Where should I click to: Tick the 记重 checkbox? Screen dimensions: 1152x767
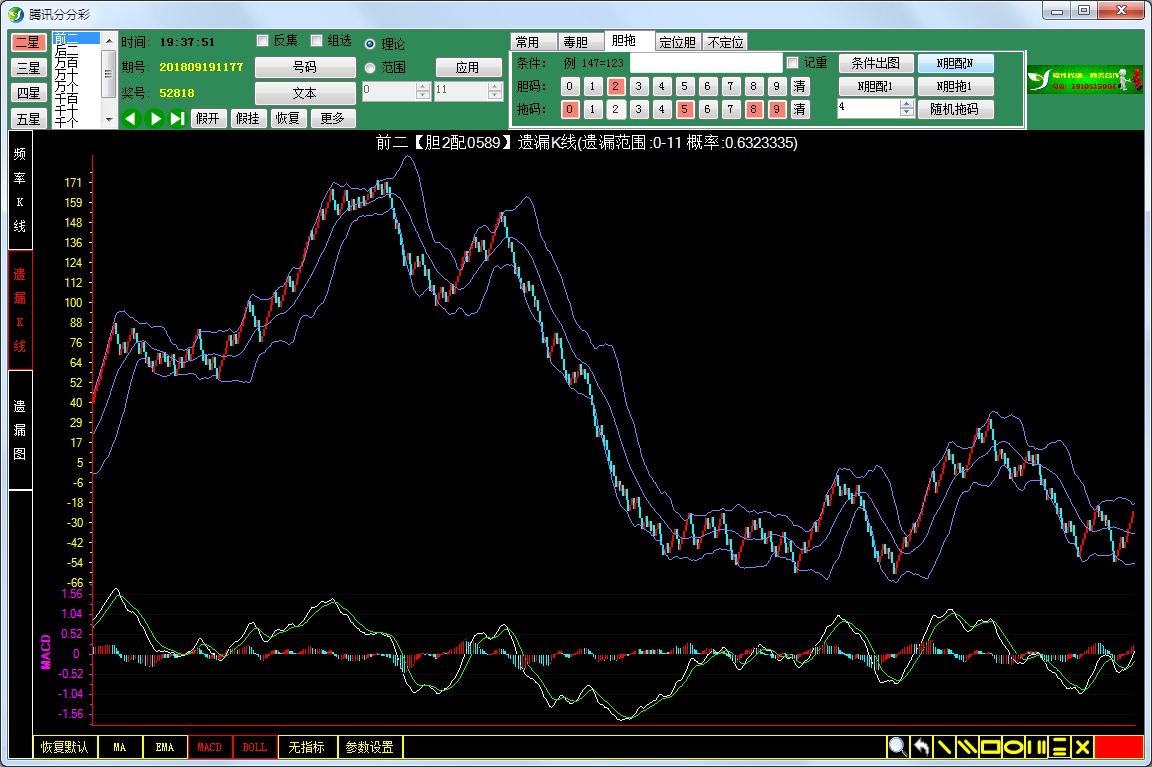793,63
